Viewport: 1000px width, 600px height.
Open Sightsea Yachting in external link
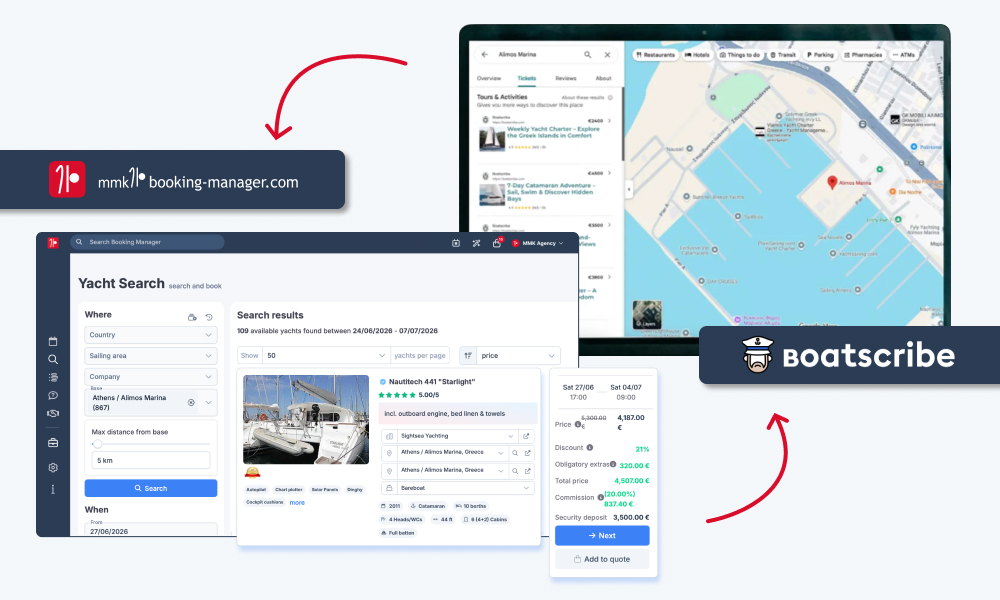[x=527, y=436]
